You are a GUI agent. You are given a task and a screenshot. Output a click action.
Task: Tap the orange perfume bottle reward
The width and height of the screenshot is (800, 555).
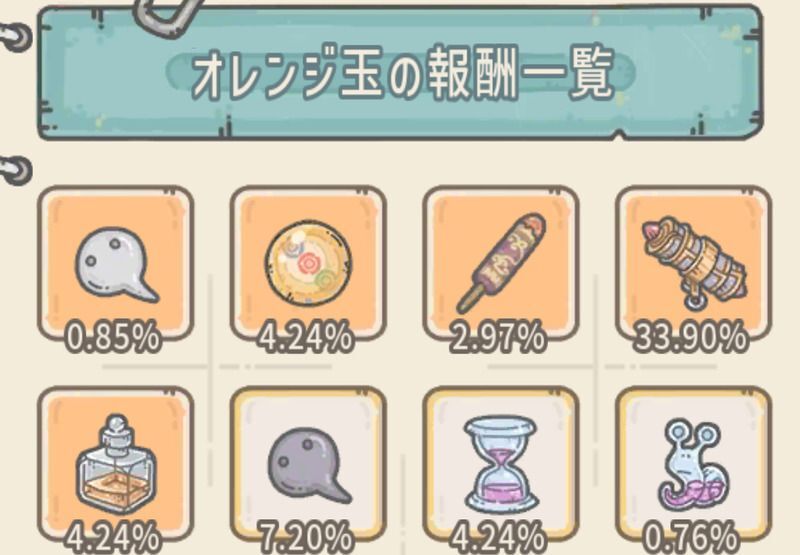coord(115,463)
